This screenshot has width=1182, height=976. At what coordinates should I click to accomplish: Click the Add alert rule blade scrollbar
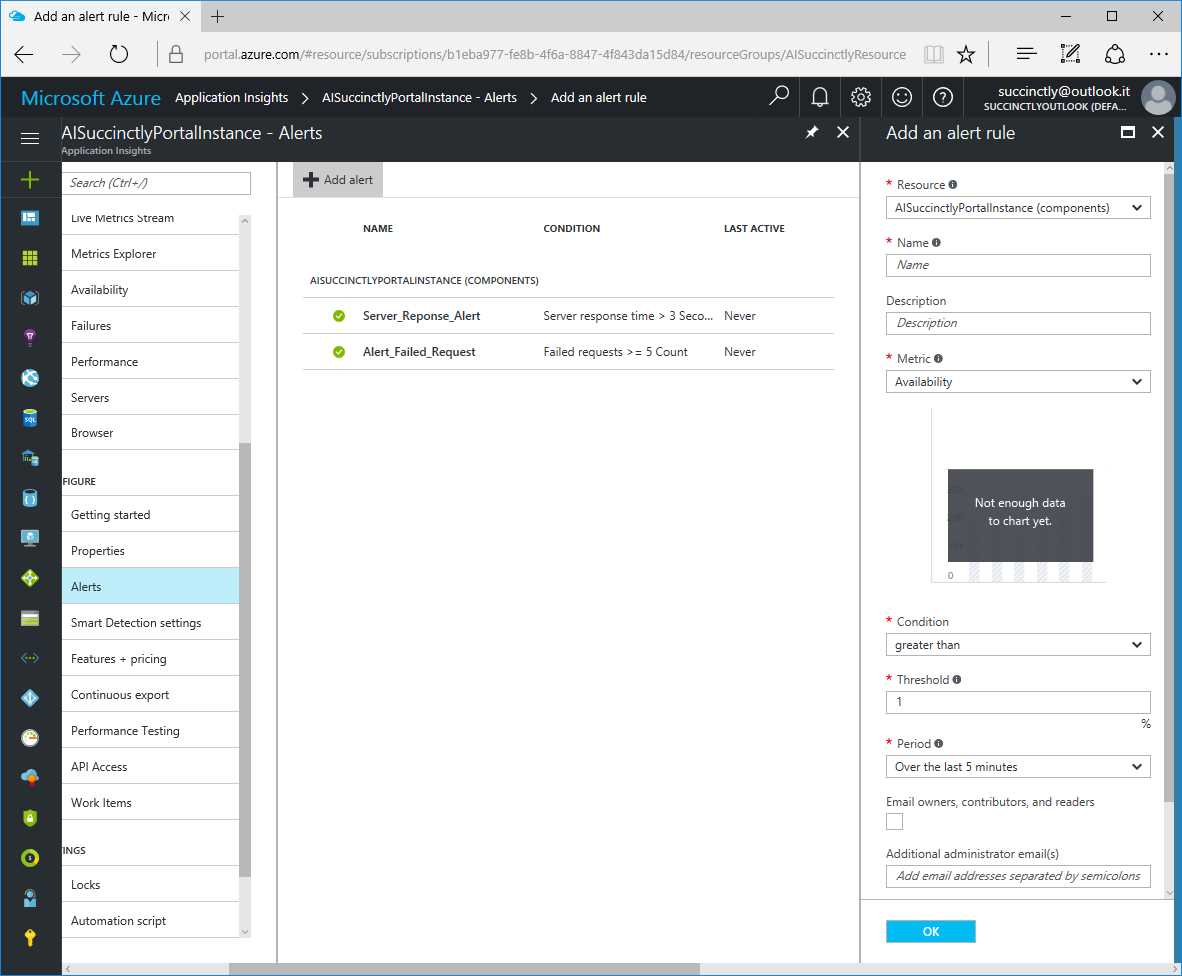1168,486
